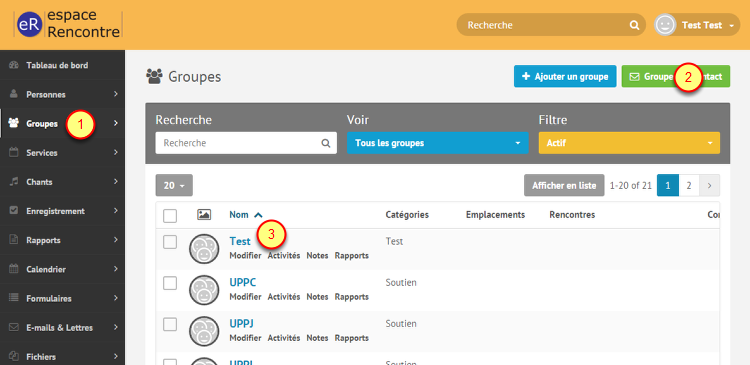
Task: Open Formulaires menu item
Action: tap(62, 299)
